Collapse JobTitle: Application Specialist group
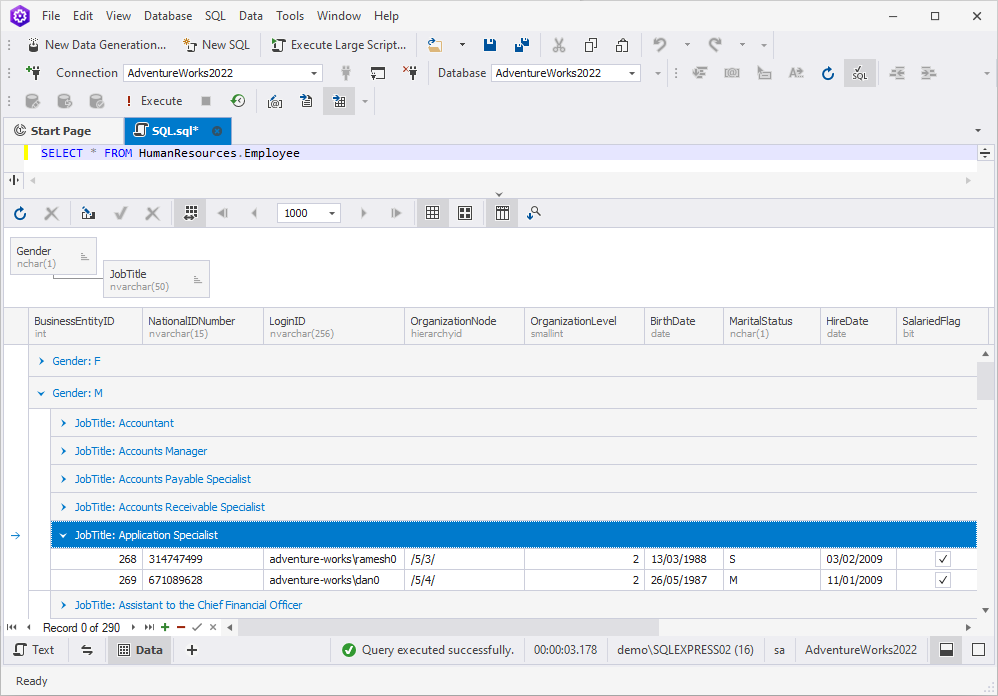 tap(64, 535)
